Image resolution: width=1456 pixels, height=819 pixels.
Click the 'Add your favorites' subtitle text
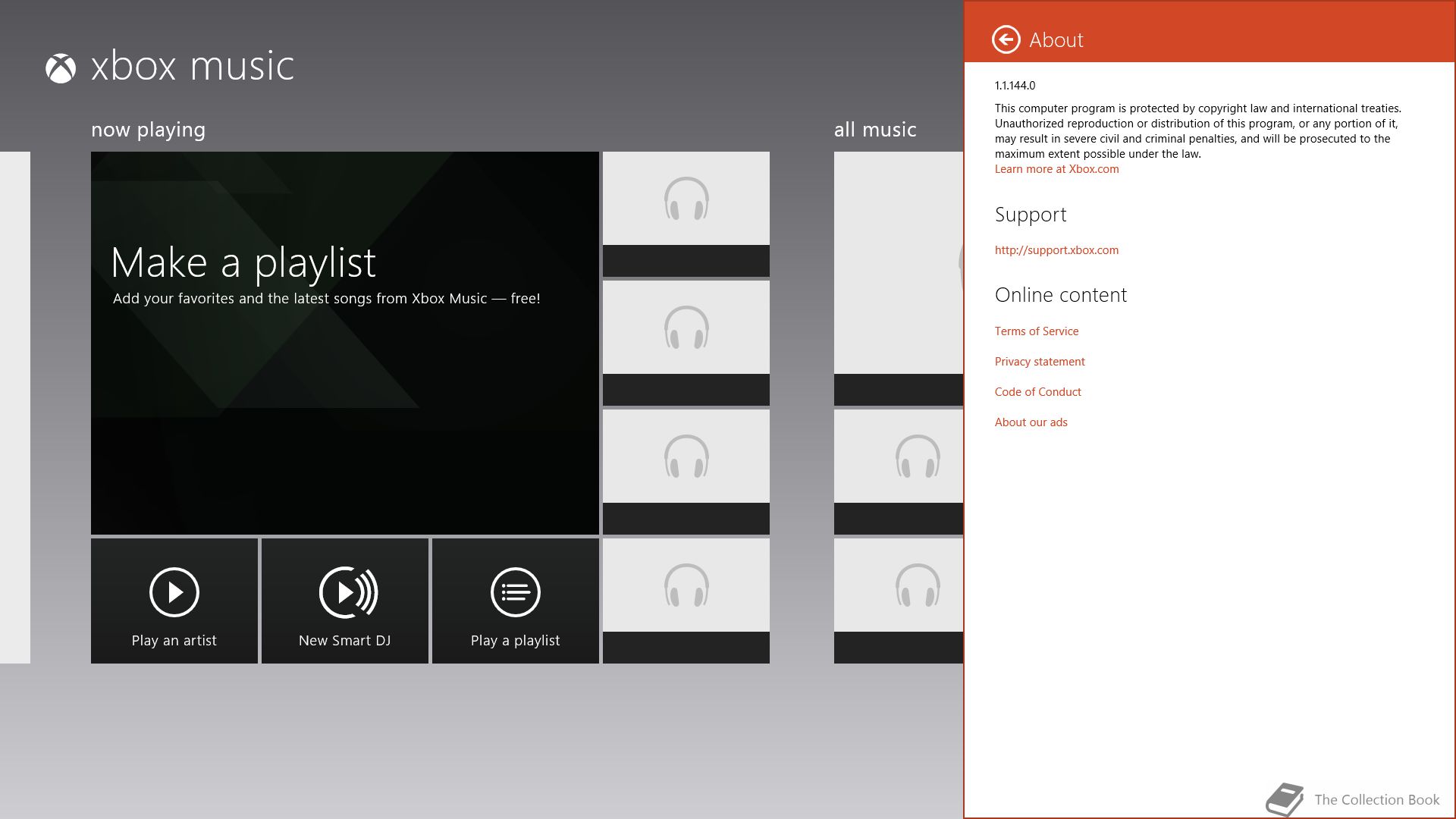tap(326, 299)
